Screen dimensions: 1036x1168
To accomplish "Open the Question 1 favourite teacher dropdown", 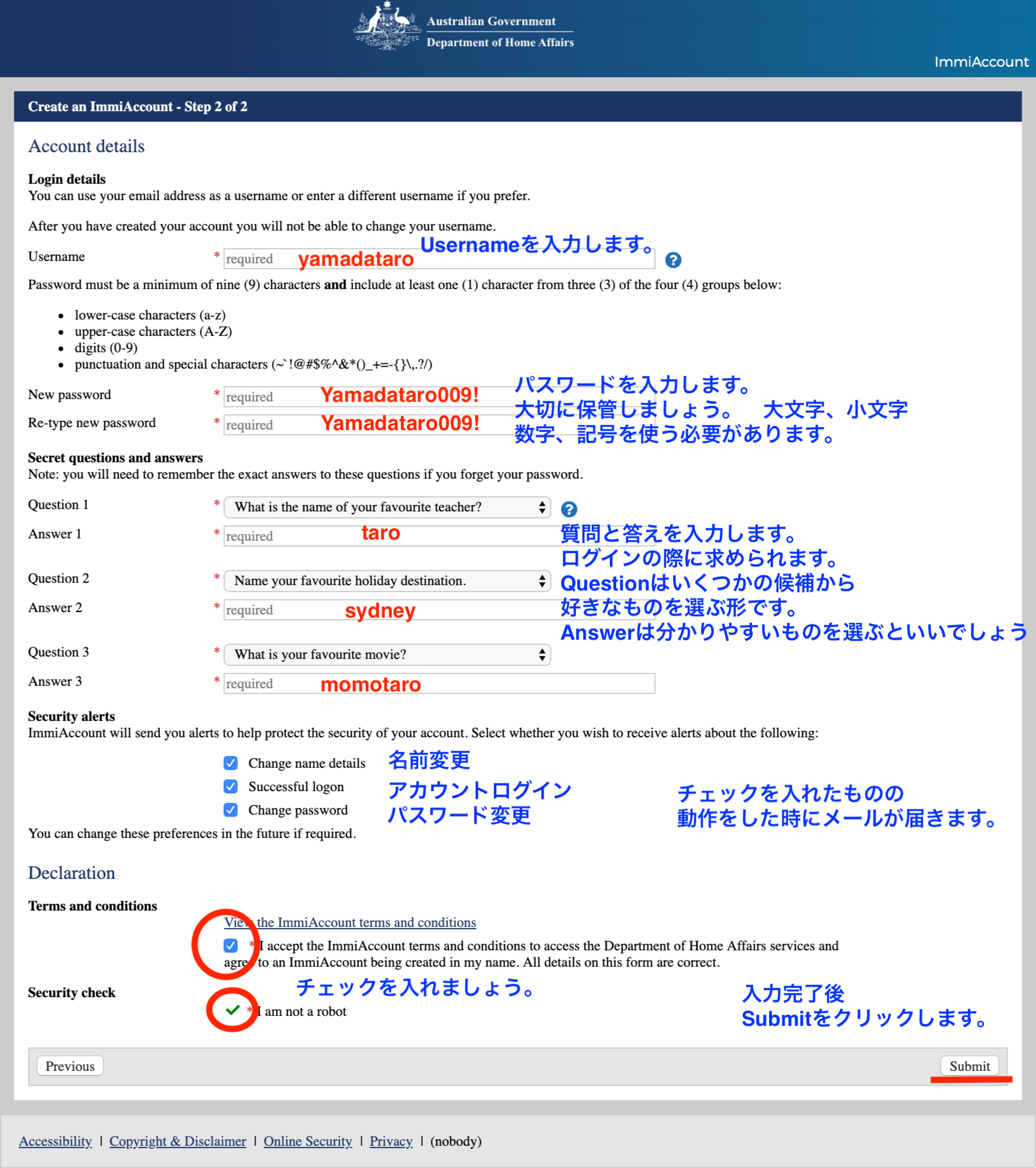I will click(x=387, y=507).
